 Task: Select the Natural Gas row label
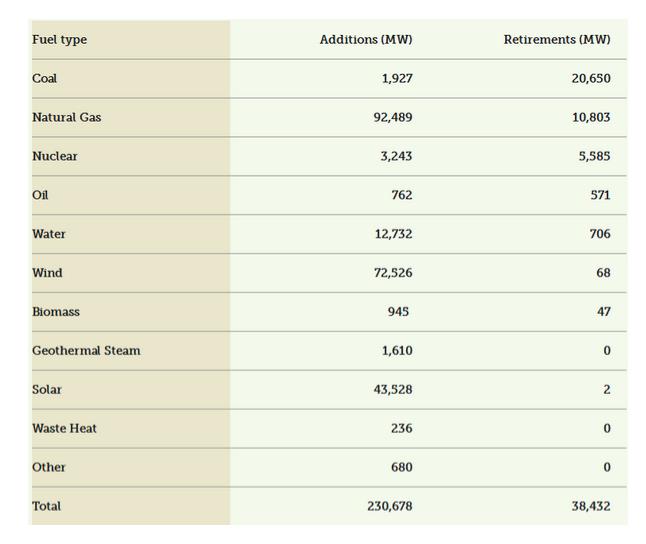pyautogui.click(x=66, y=118)
